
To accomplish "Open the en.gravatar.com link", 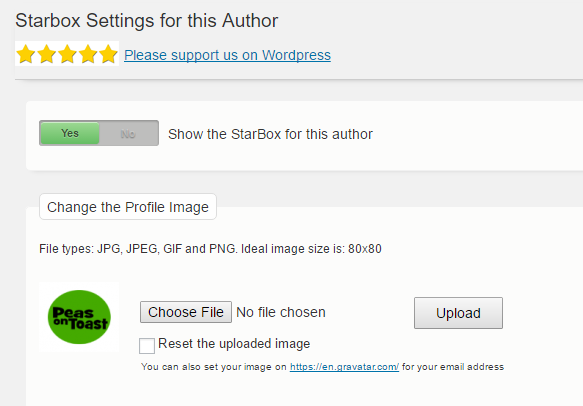I will click(344, 367).
